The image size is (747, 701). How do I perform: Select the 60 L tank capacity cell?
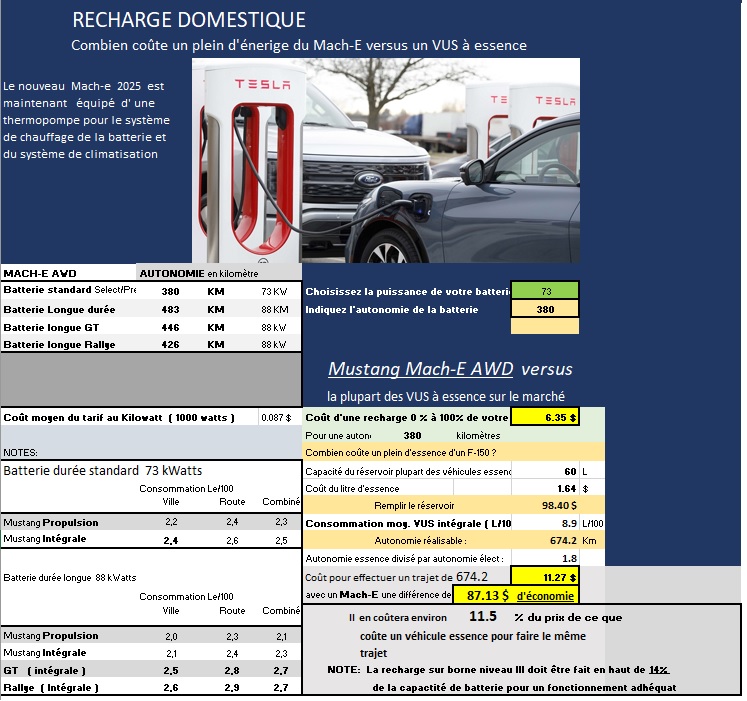pos(543,470)
